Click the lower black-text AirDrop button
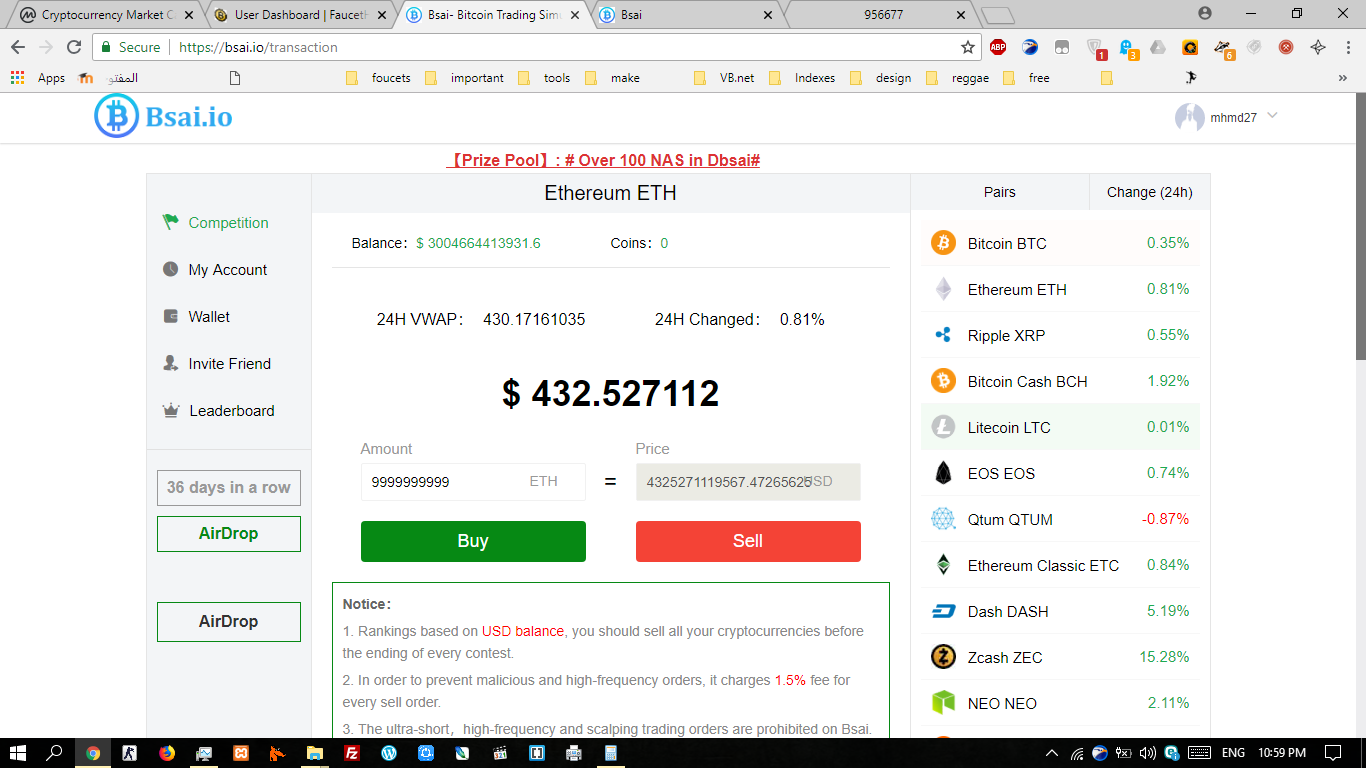The width and height of the screenshot is (1366, 768). [x=229, y=622]
